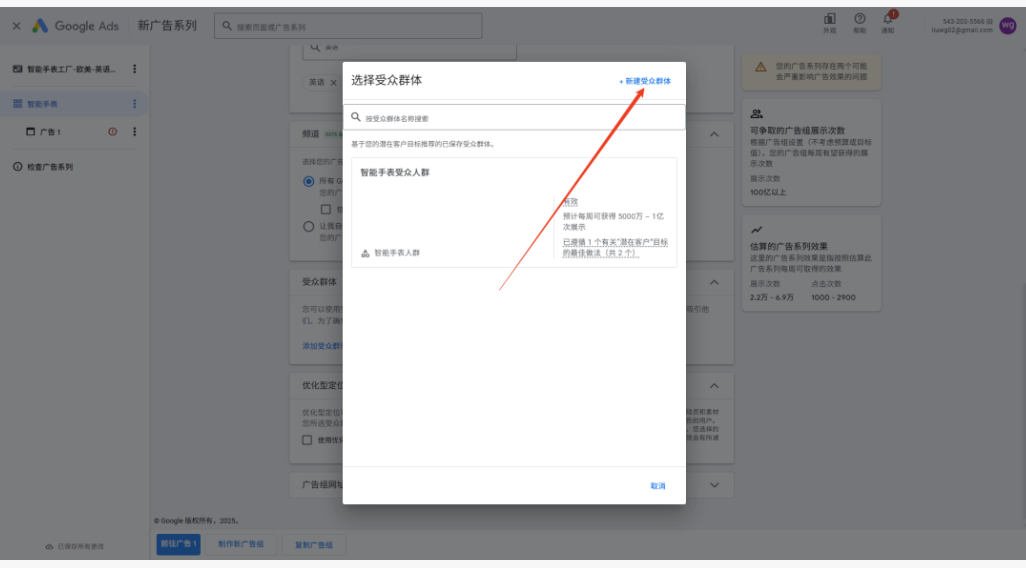Image resolution: width=1026 pixels, height=568 pixels.
Task: Select the second channel radio button
Action: (309, 226)
